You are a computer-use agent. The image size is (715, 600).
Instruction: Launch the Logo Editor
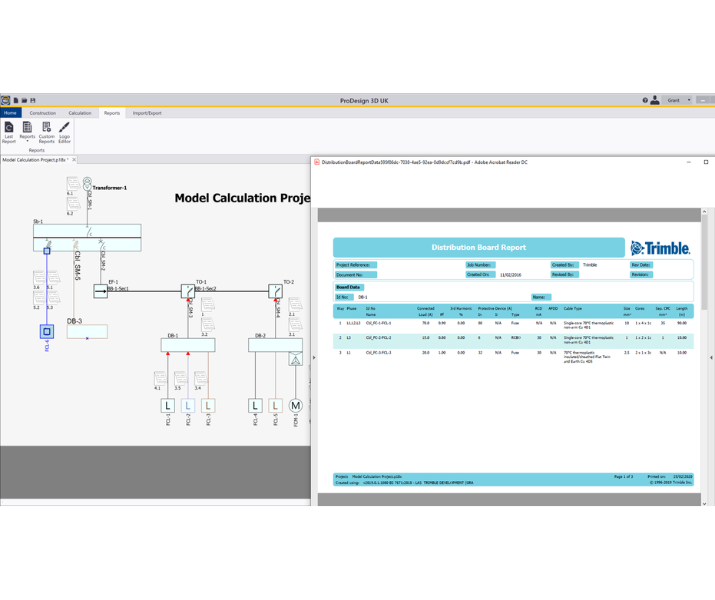click(64, 132)
